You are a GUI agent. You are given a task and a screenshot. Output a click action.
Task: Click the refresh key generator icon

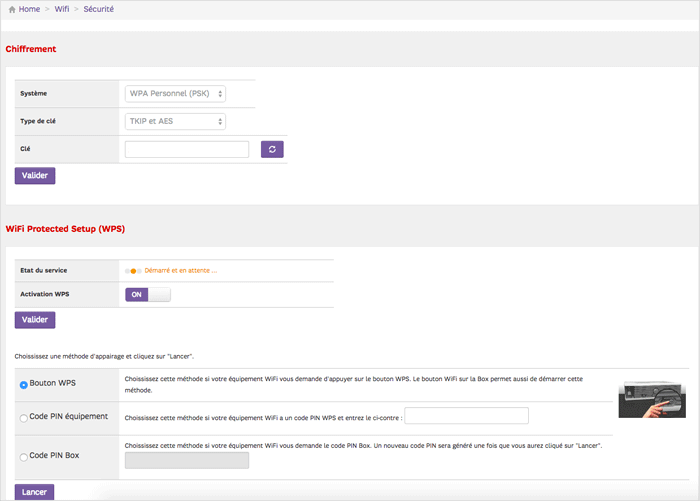pos(272,149)
